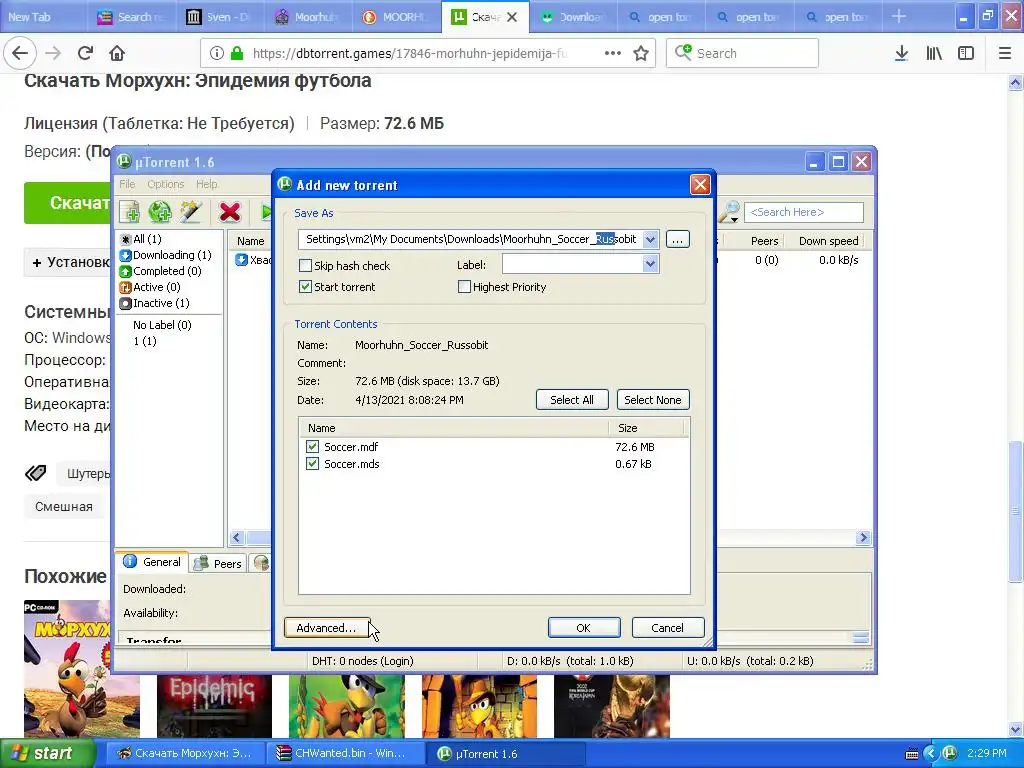Image resolution: width=1024 pixels, height=768 pixels.
Task: Click Add Torrent icon in µTorrent toolbar
Action: (x=129, y=212)
